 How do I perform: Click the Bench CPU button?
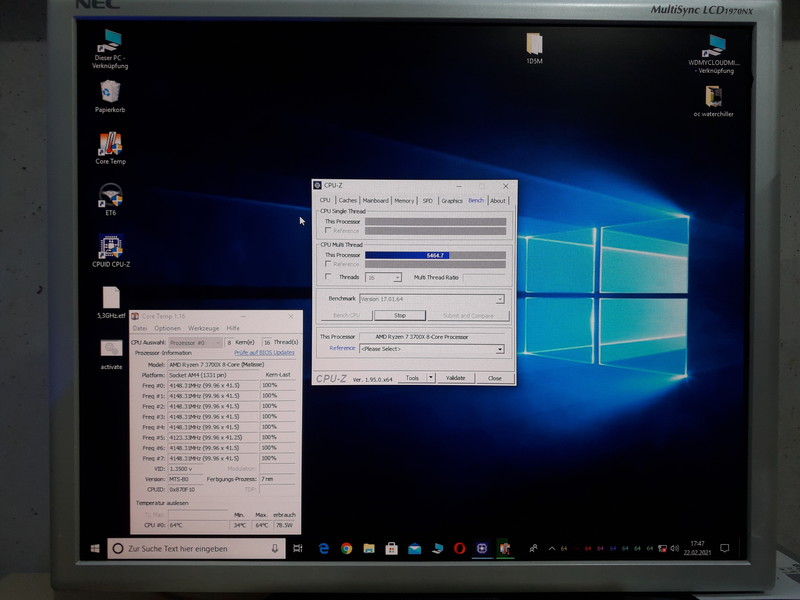point(346,315)
